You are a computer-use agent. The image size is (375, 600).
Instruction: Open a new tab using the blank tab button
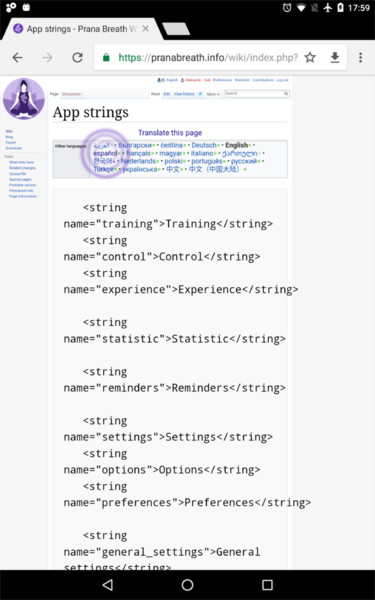click(176, 29)
